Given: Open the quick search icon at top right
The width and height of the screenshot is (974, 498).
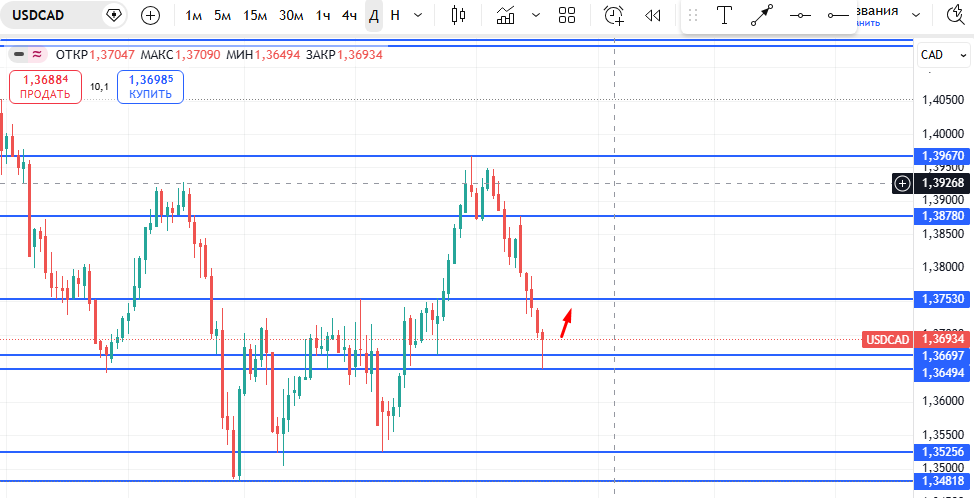Looking at the screenshot, I should pyautogui.click(x=957, y=16).
